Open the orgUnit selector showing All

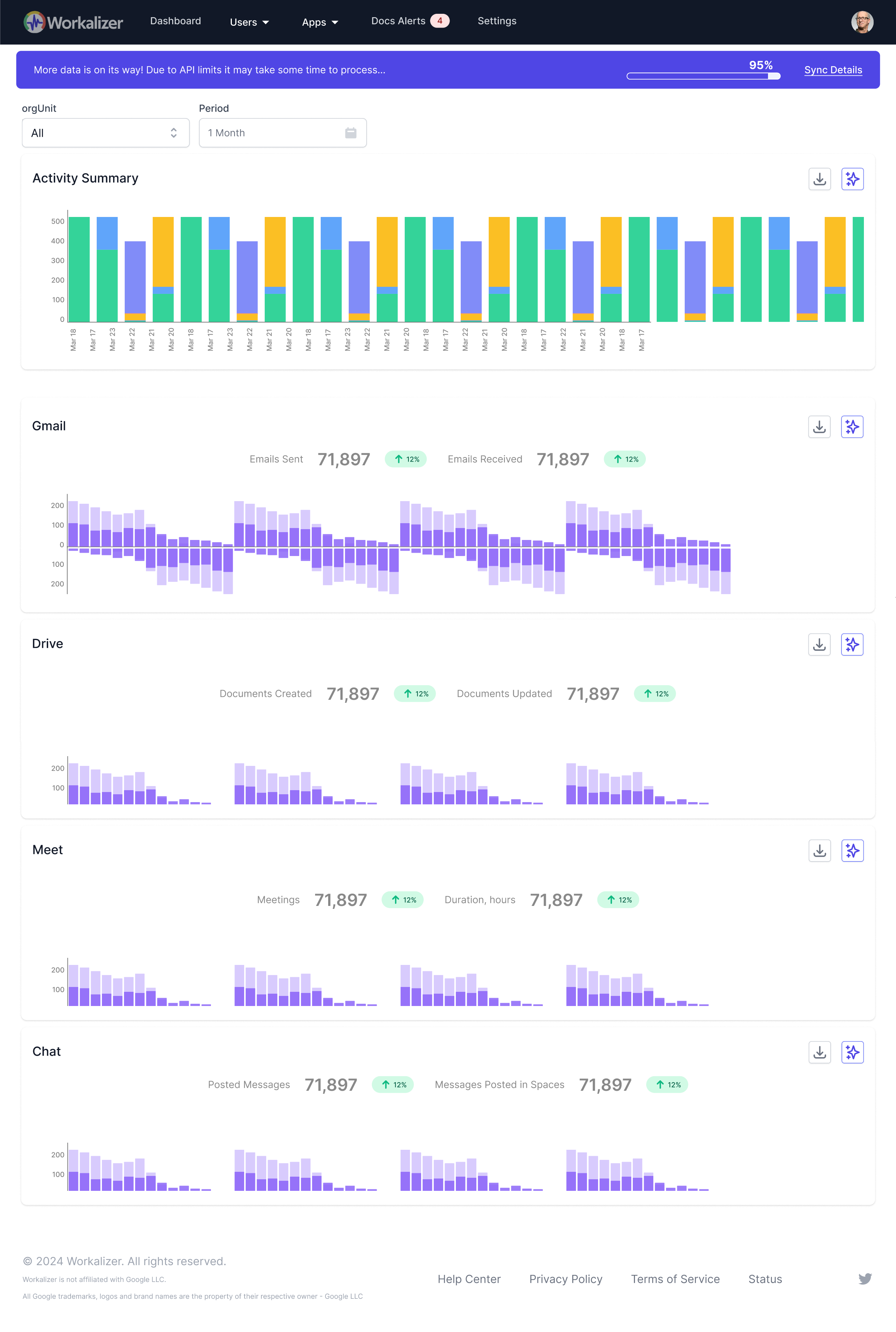pos(105,133)
